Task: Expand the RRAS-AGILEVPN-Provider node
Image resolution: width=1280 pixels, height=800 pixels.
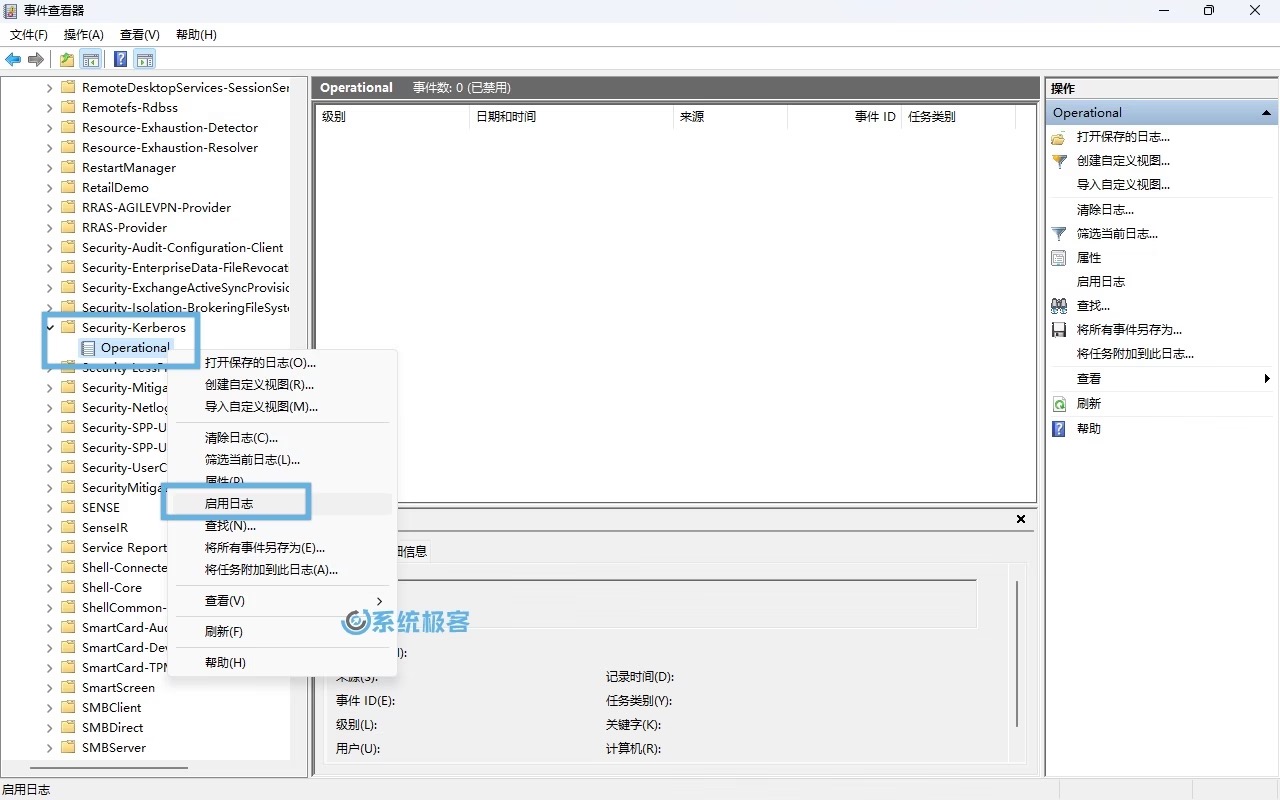Action: 49,208
